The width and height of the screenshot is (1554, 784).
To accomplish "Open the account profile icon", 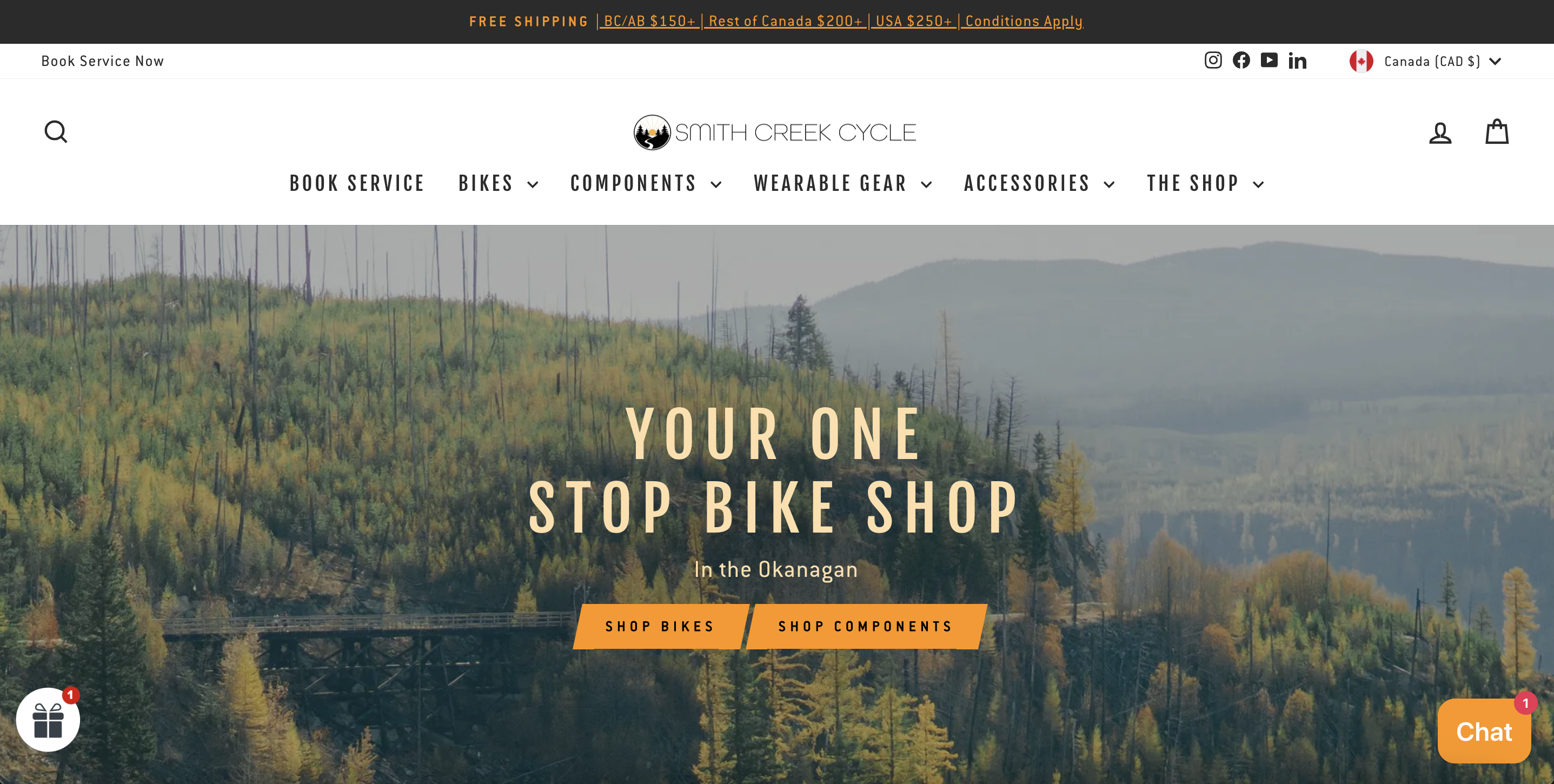I will point(1440,132).
